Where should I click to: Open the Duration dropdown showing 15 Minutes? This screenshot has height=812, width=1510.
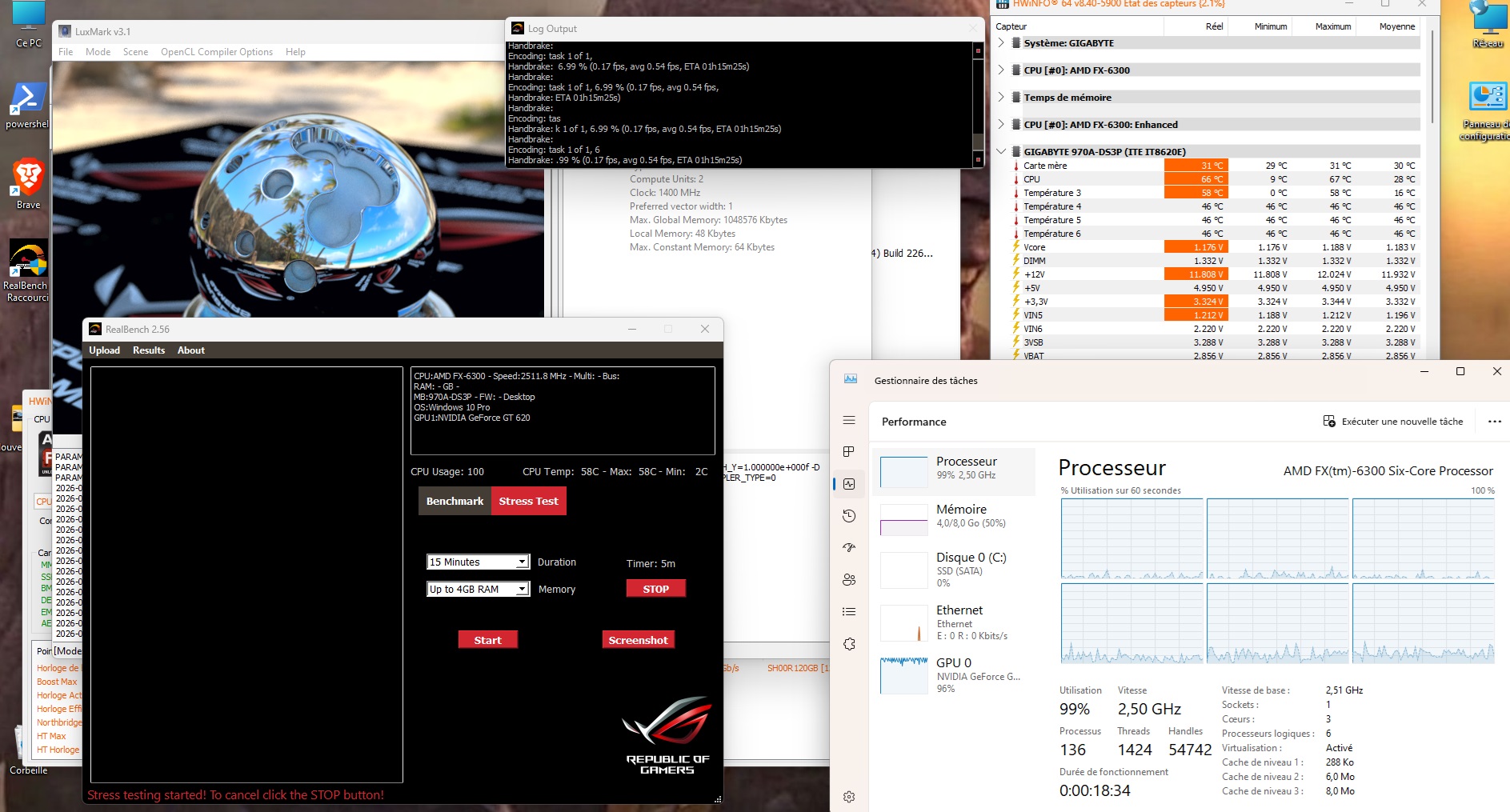pyautogui.click(x=477, y=562)
